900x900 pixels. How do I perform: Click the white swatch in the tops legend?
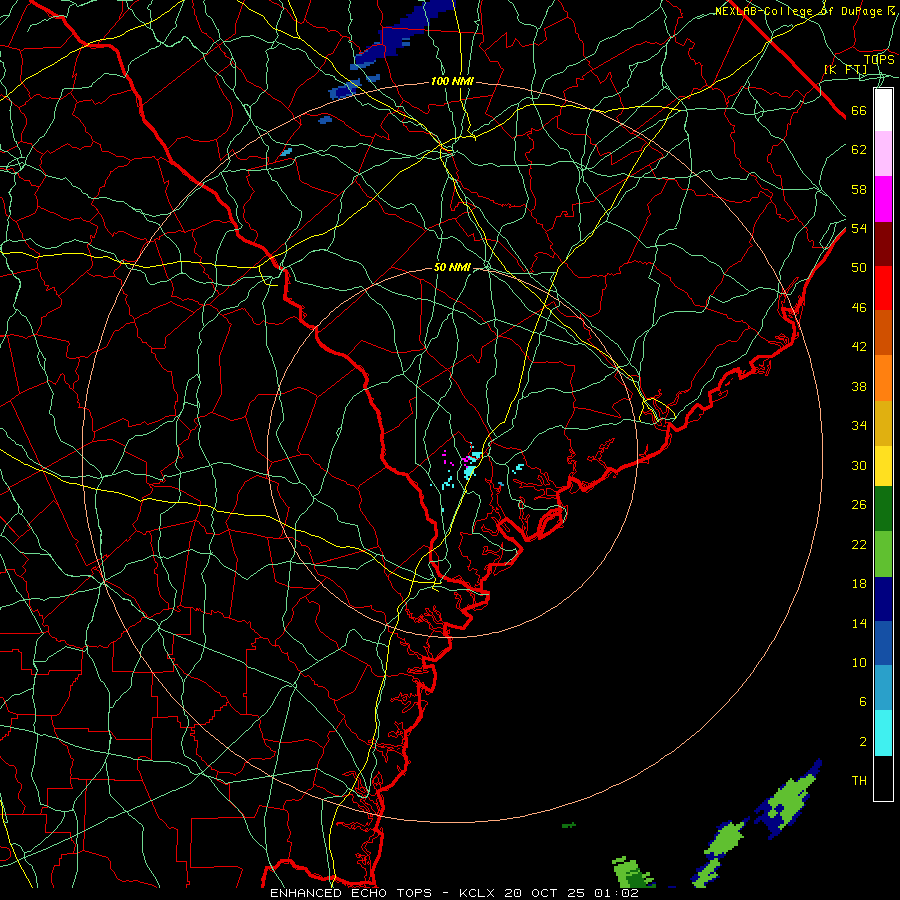[883, 110]
